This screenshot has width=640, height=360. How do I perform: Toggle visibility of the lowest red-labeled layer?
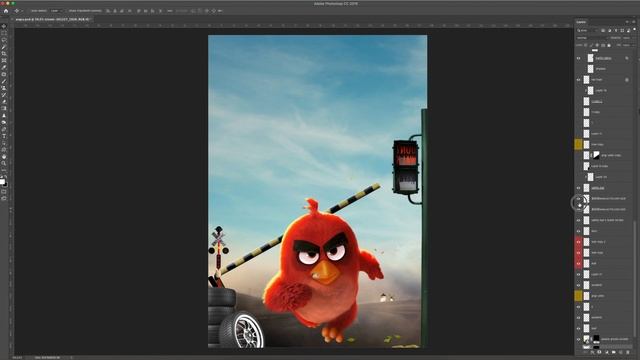pos(578,263)
